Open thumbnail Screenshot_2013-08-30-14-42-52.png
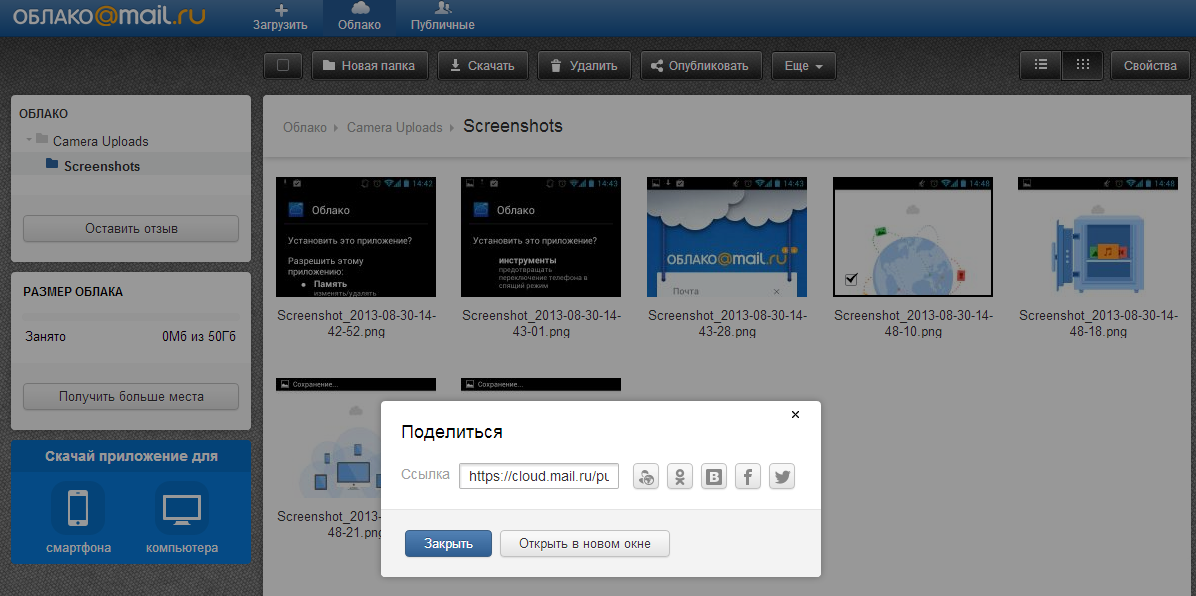1196x596 pixels. 355,237
